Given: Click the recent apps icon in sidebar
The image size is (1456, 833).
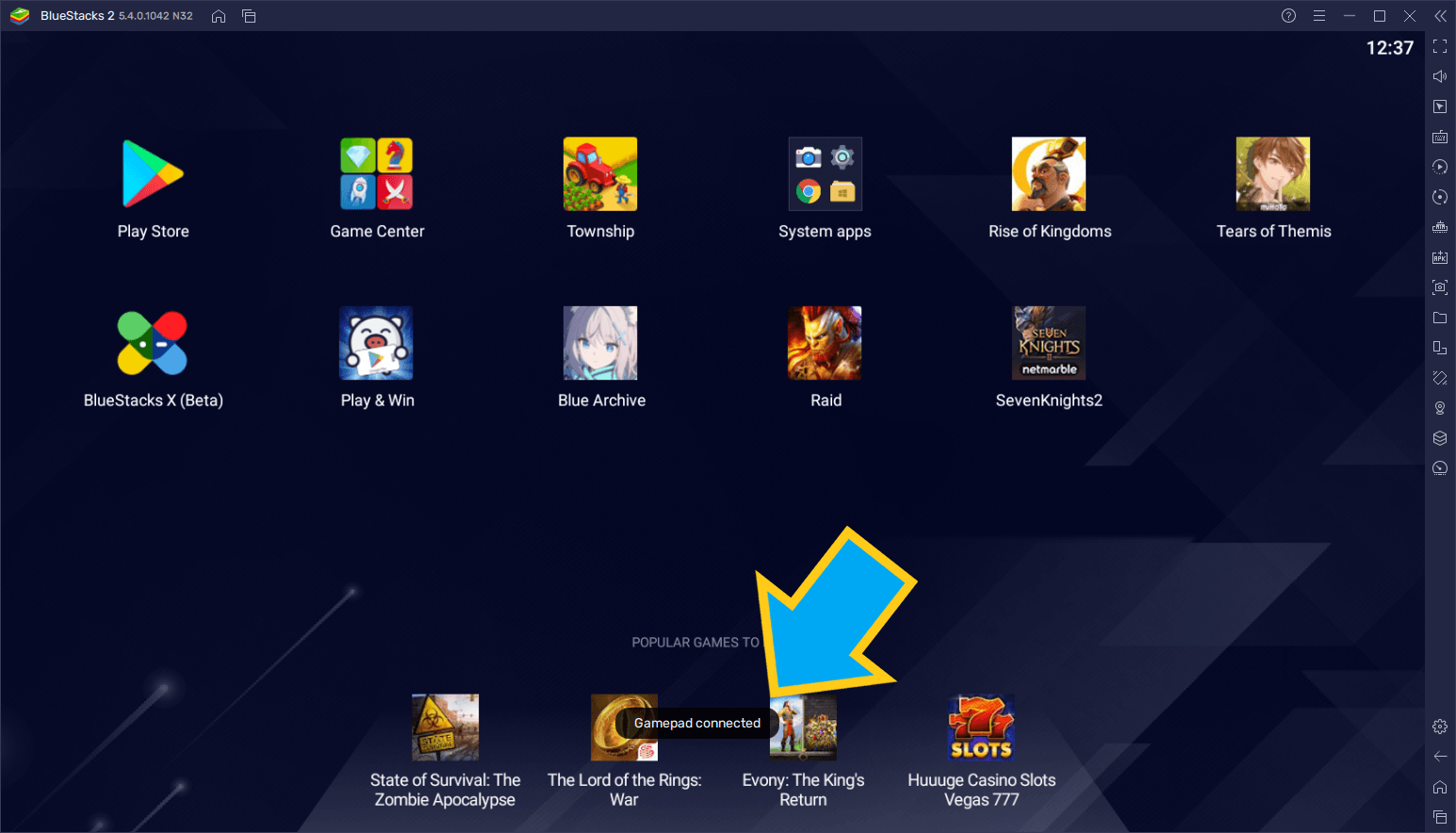Looking at the screenshot, I should 1440,817.
